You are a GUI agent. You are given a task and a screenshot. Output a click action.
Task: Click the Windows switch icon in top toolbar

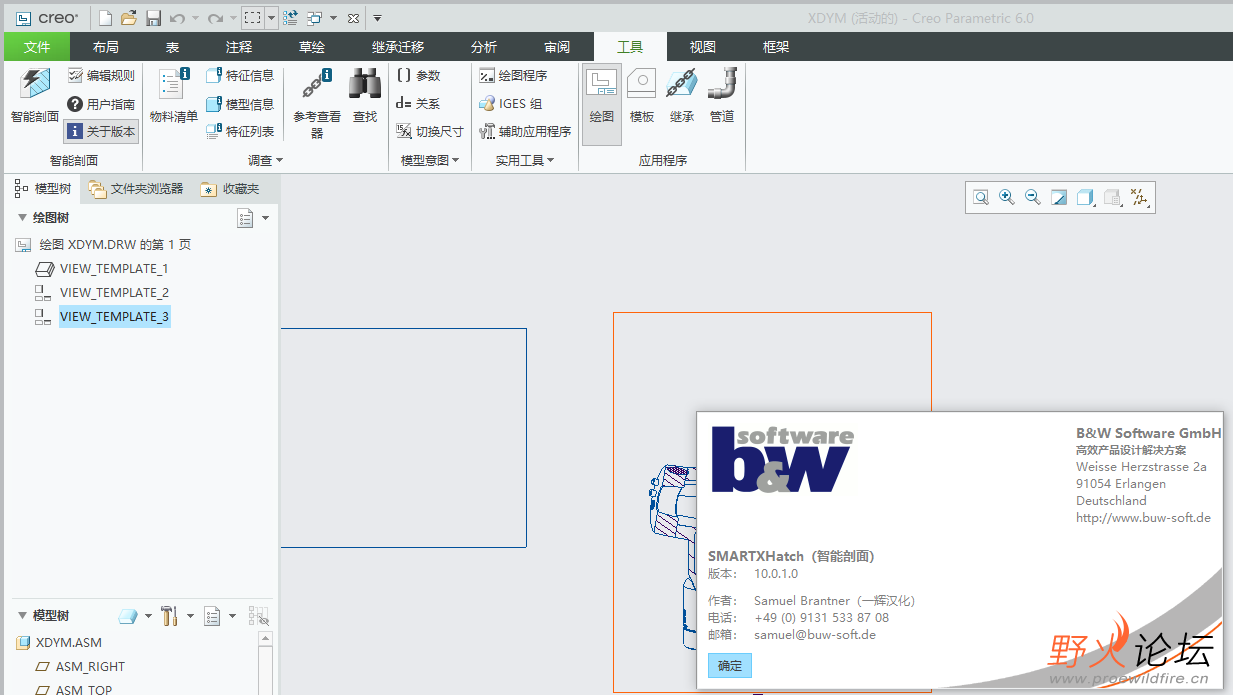point(315,18)
